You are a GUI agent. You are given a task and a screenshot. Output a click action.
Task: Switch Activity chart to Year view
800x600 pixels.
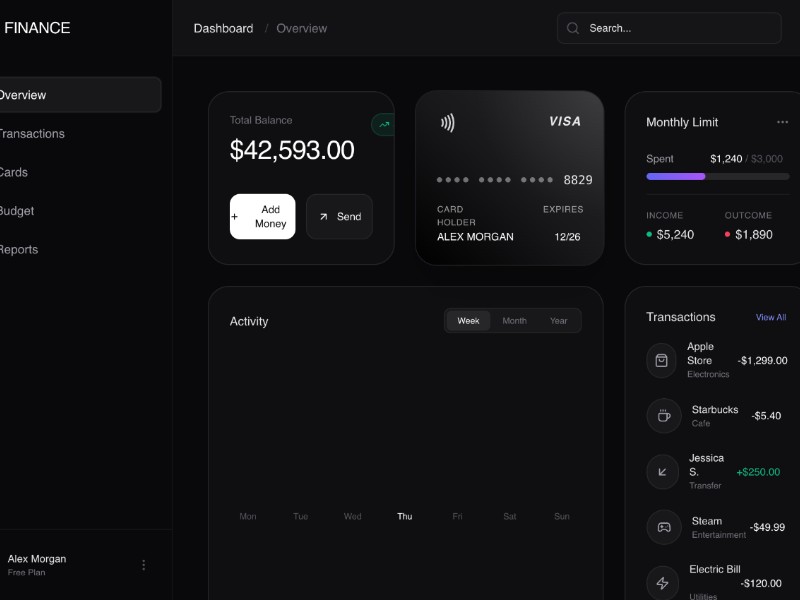click(558, 321)
